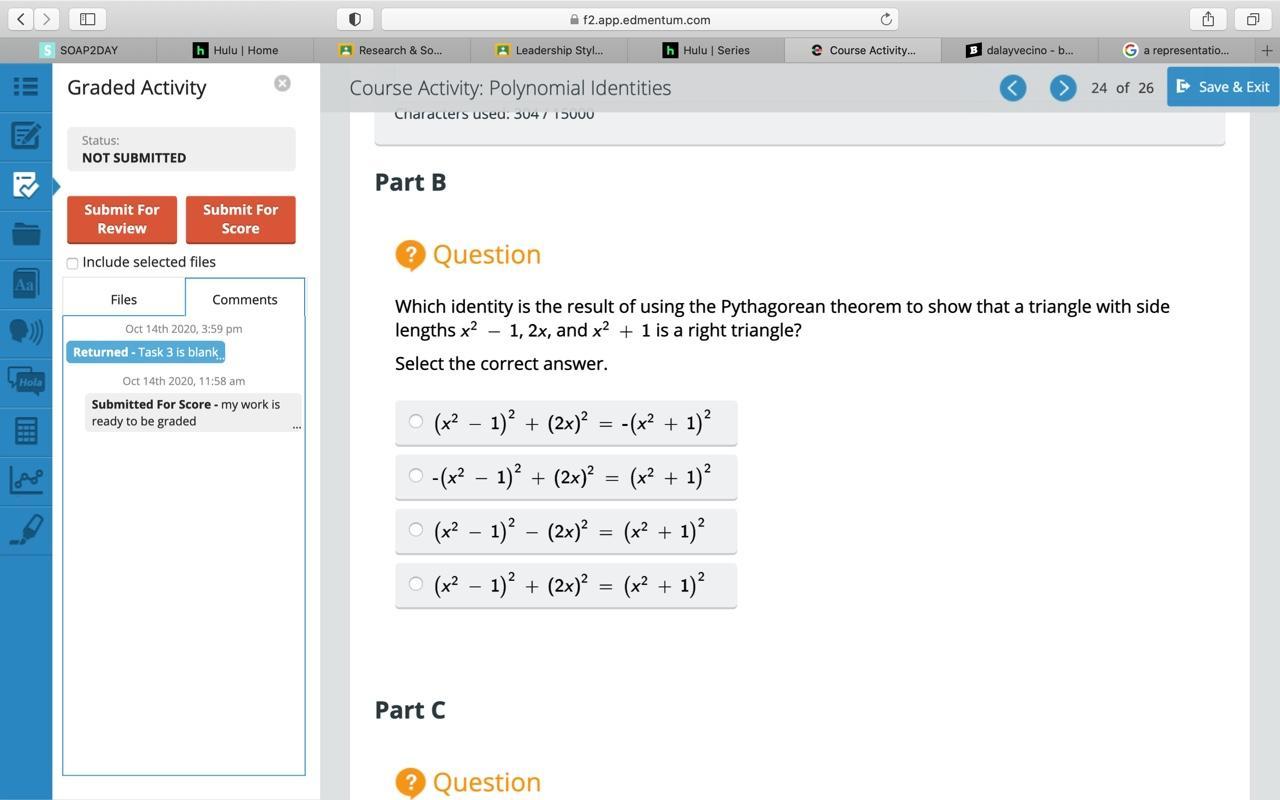The height and width of the screenshot is (800, 1280).
Task: Activate the text-to-speech speaking head icon
Action: click(26, 331)
